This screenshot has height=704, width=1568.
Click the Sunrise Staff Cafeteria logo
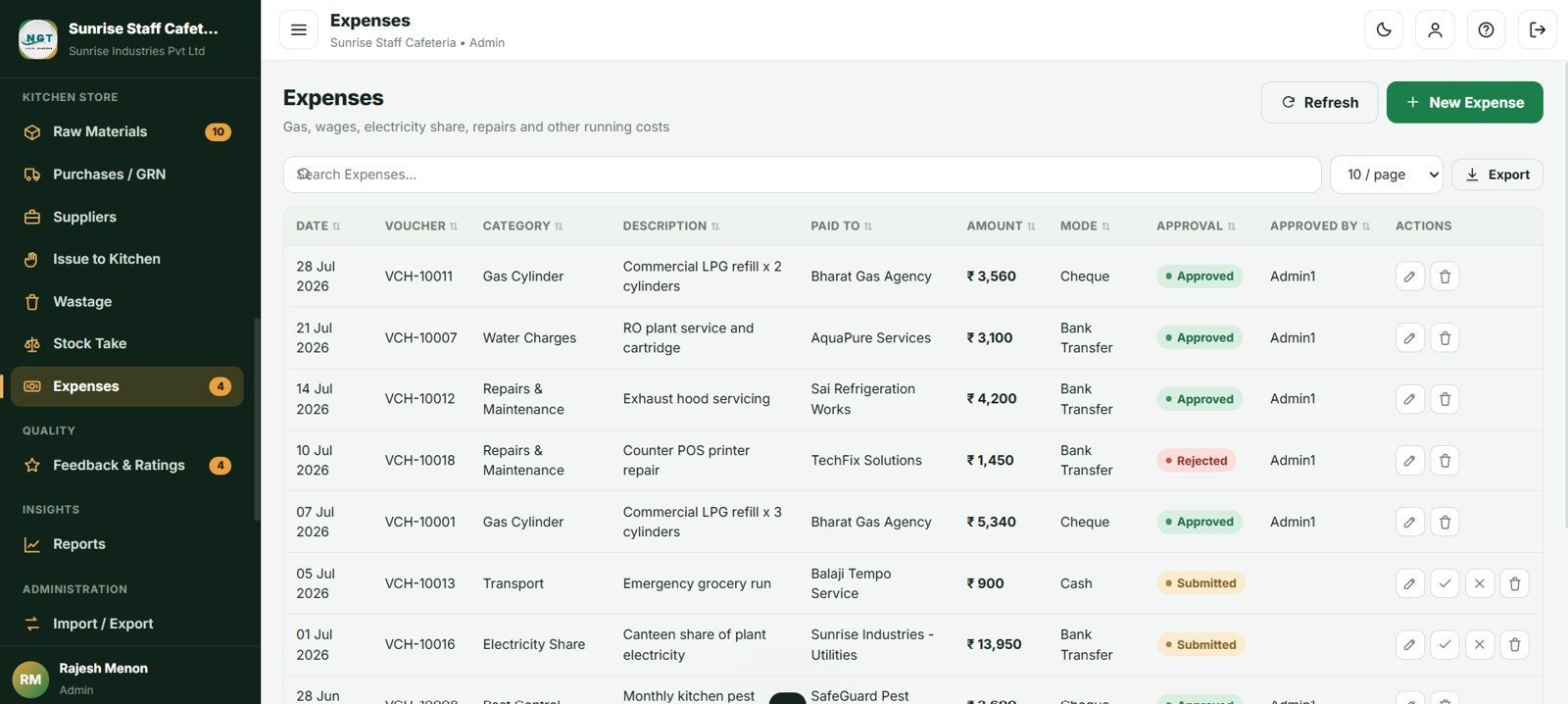point(38,39)
